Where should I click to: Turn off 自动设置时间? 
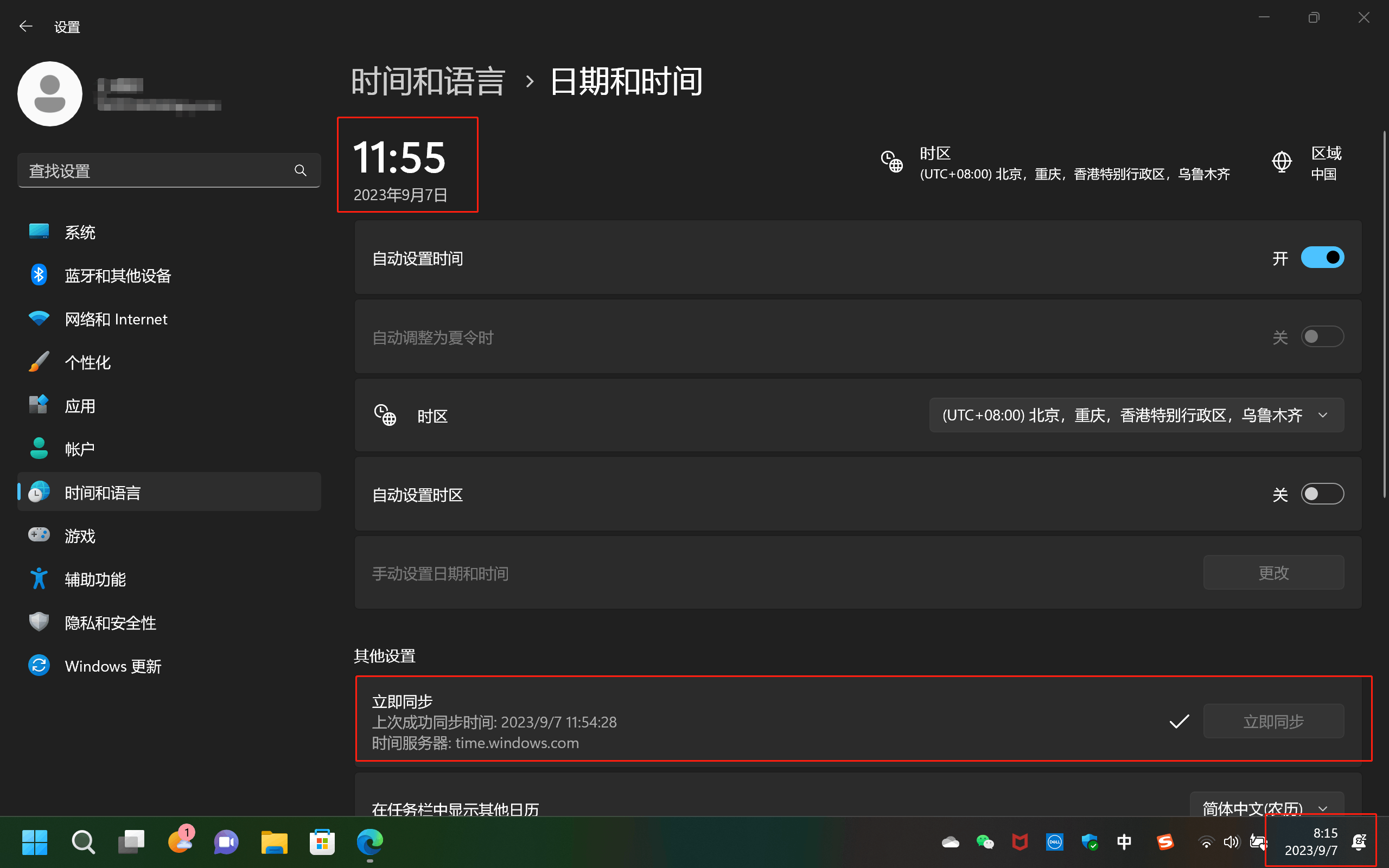[1322, 257]
